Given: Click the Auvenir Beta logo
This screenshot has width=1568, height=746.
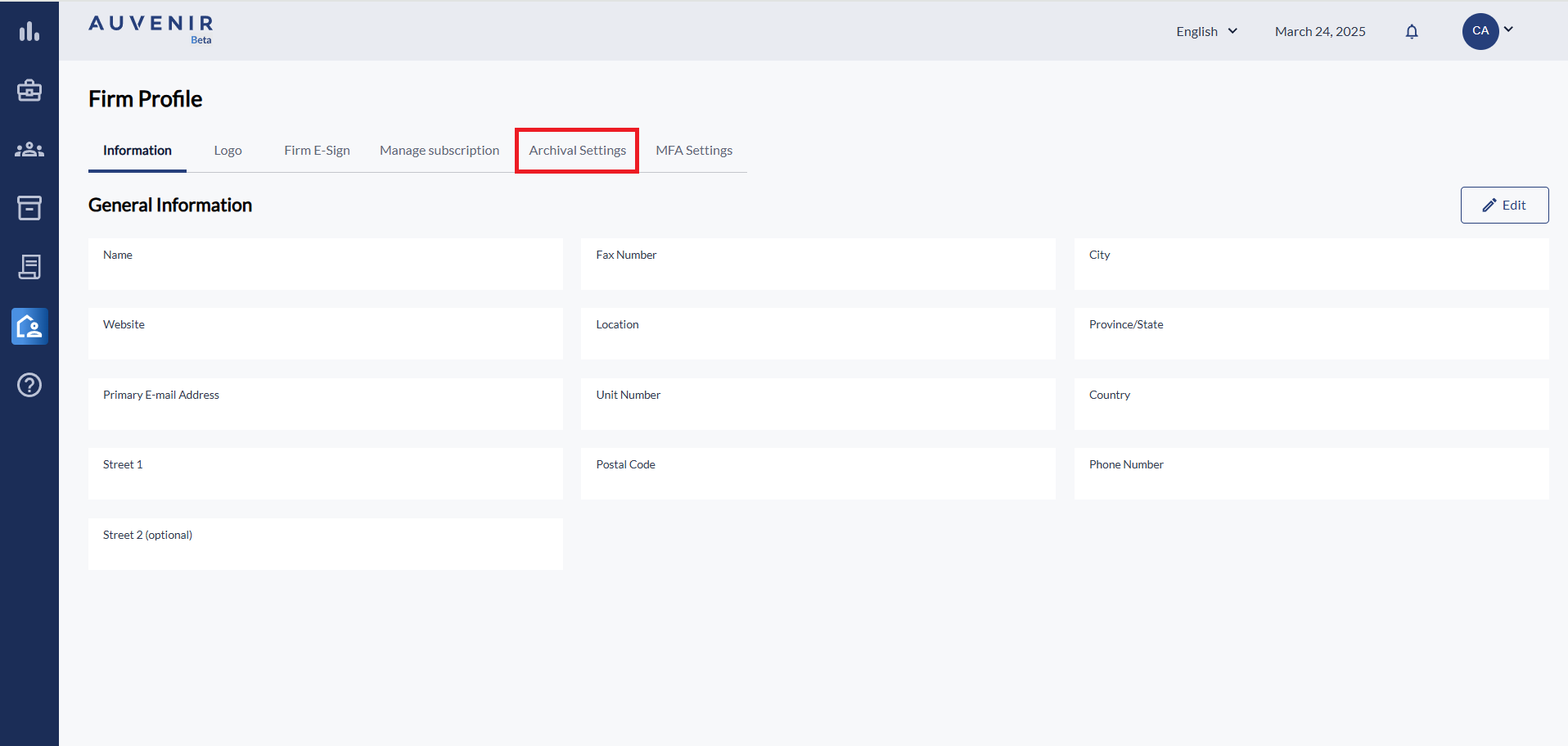Looking at the screenshot, I should coord(151,28).
